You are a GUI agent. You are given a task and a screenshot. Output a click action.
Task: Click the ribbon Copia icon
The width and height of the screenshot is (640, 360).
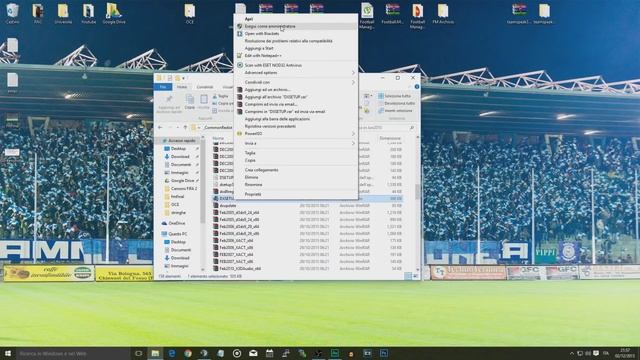point(190,101)
